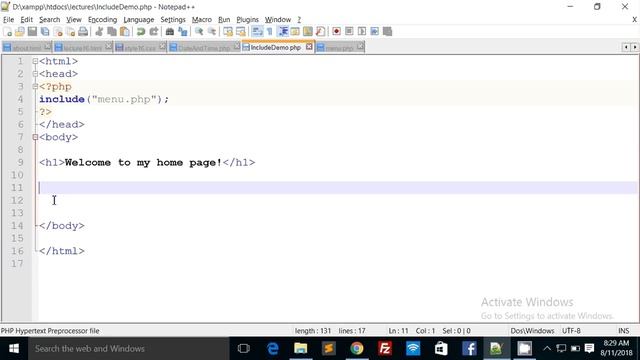Click the Cut scissors icon
640x360 pixels.
point(99,31)
